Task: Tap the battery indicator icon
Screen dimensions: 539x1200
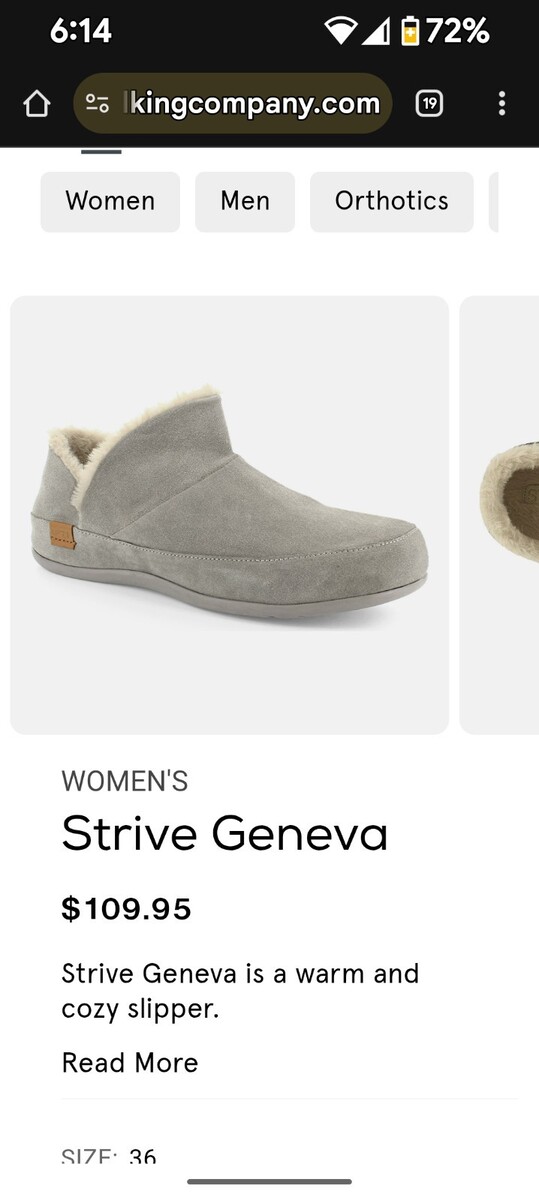Action: (x=410, y=32)
